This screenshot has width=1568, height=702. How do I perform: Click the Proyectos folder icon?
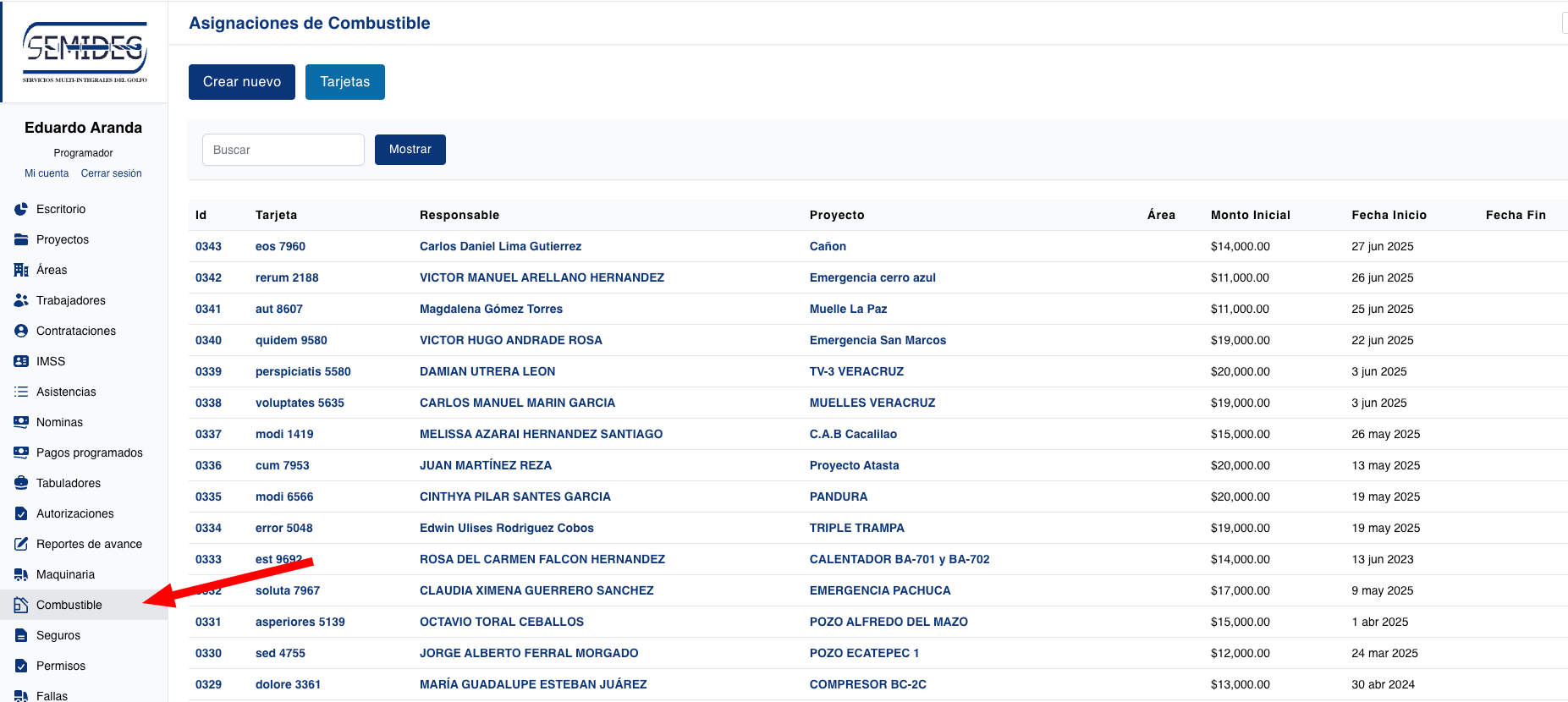tap(21, 239)
